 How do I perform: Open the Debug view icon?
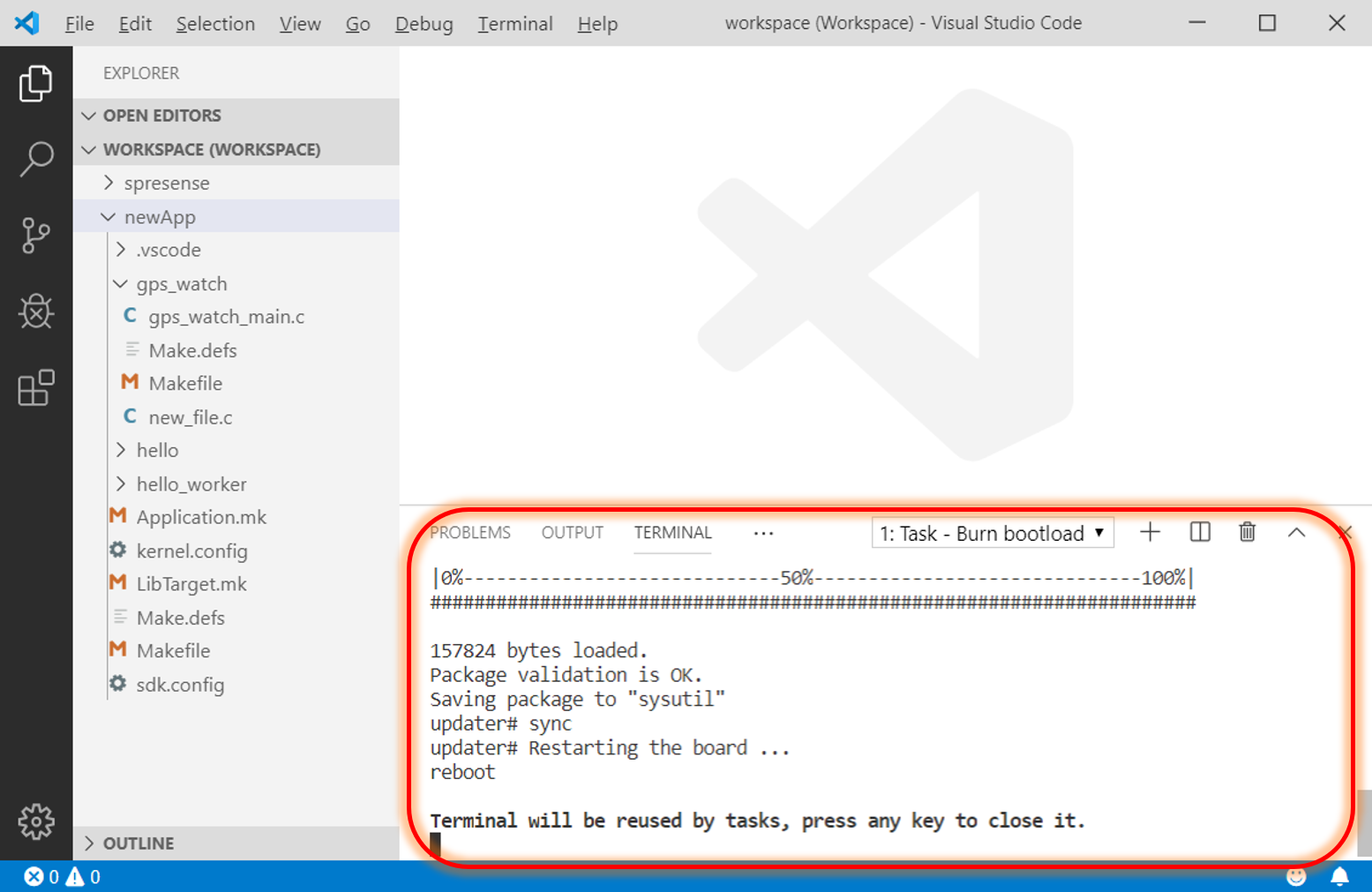pos(36,311)
